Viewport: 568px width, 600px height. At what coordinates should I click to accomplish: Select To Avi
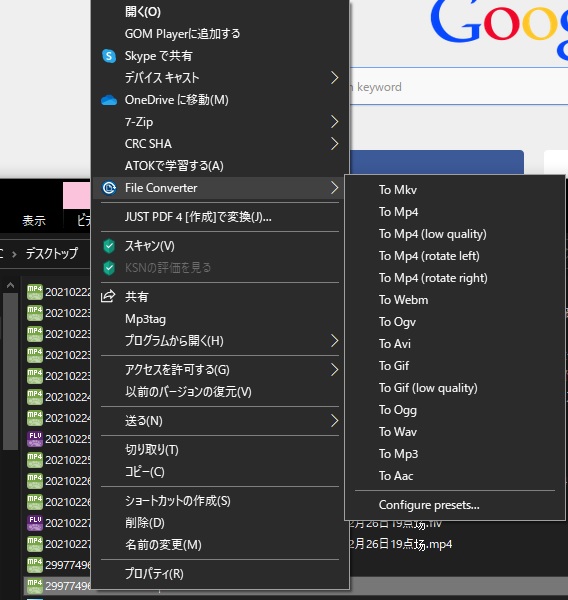455,344
